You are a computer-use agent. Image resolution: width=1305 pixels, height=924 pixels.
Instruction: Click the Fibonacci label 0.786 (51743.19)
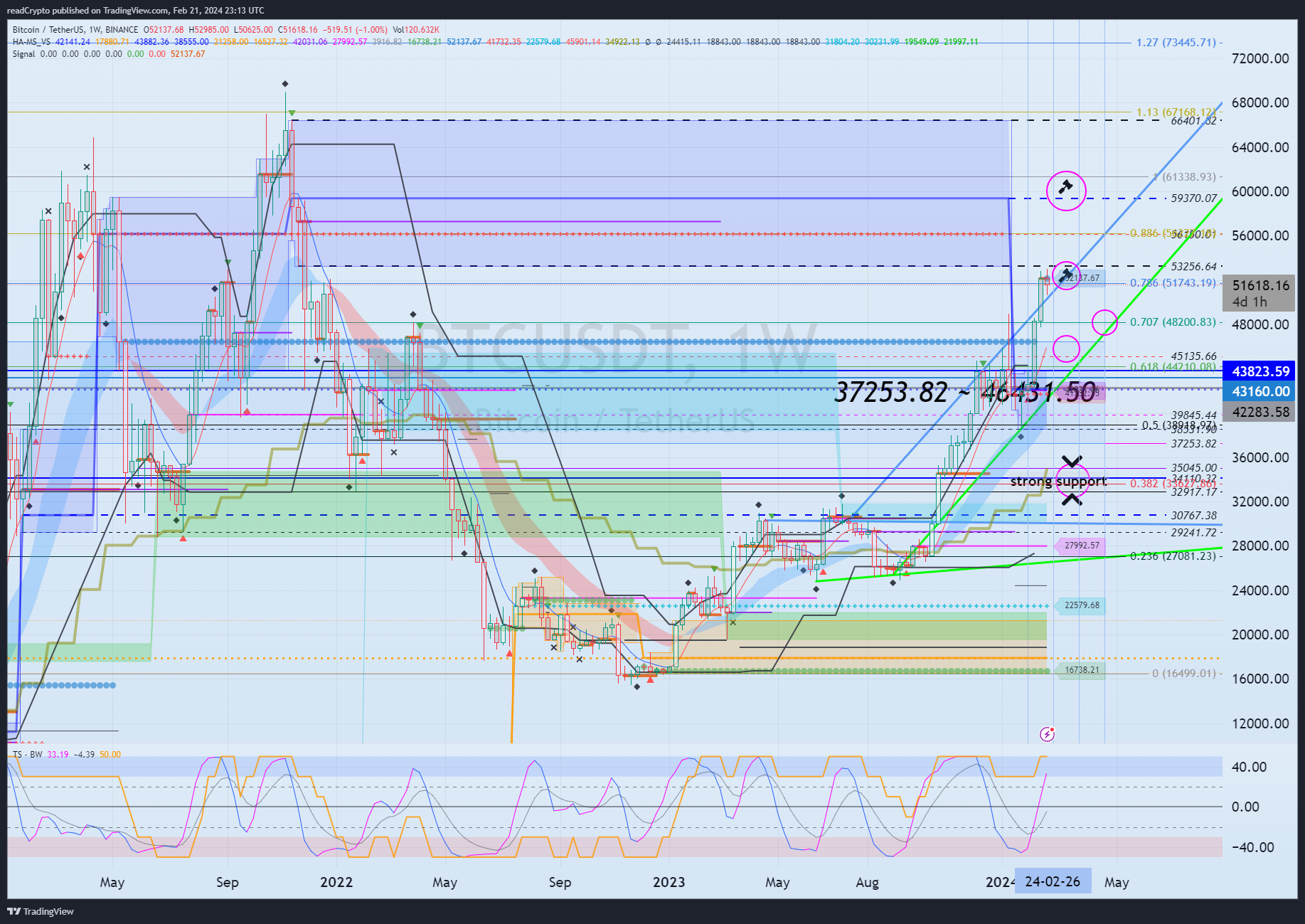(x=1173, y=283)
